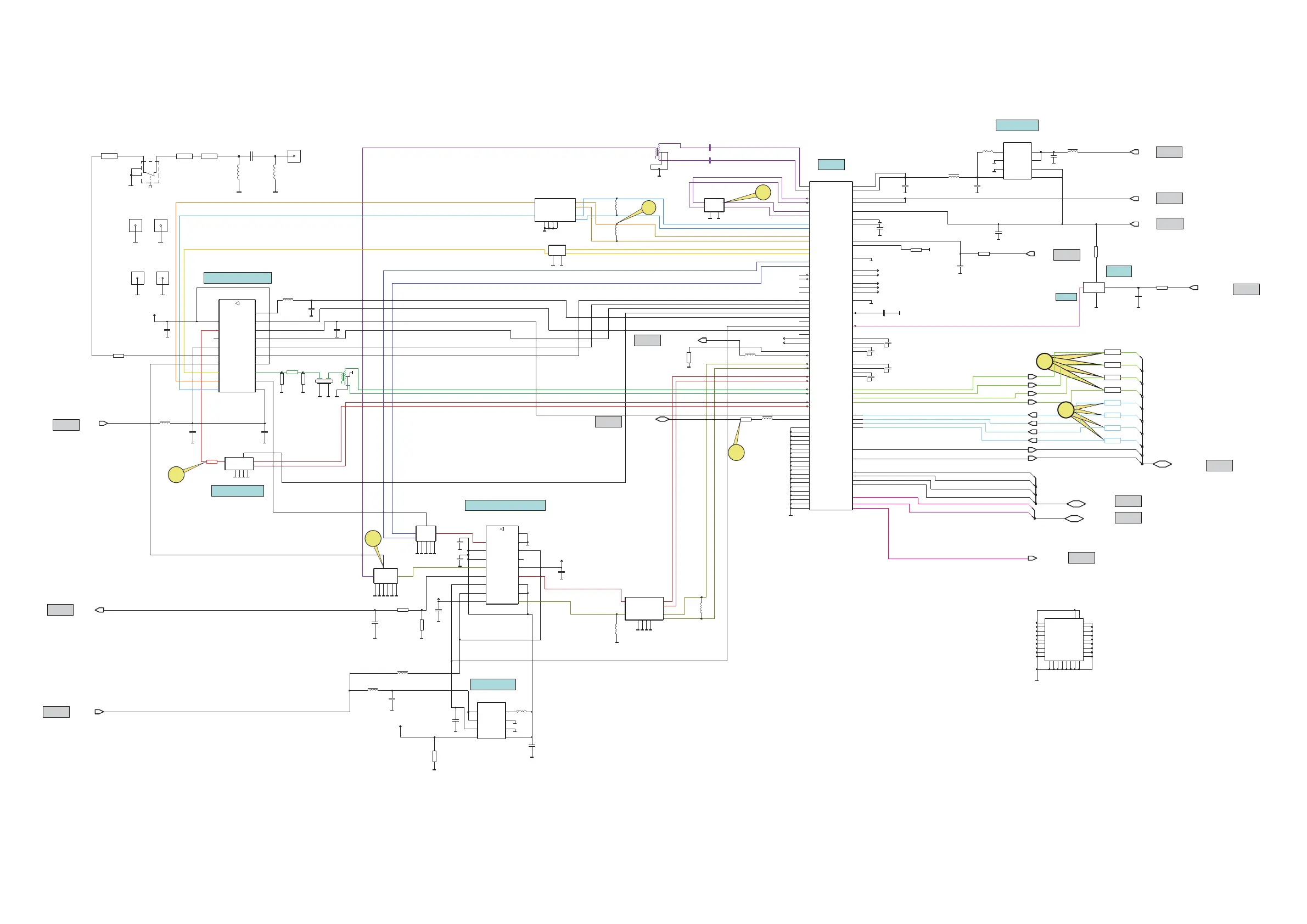Click the lowest cyan label above the bottom IC

[493, 684]
